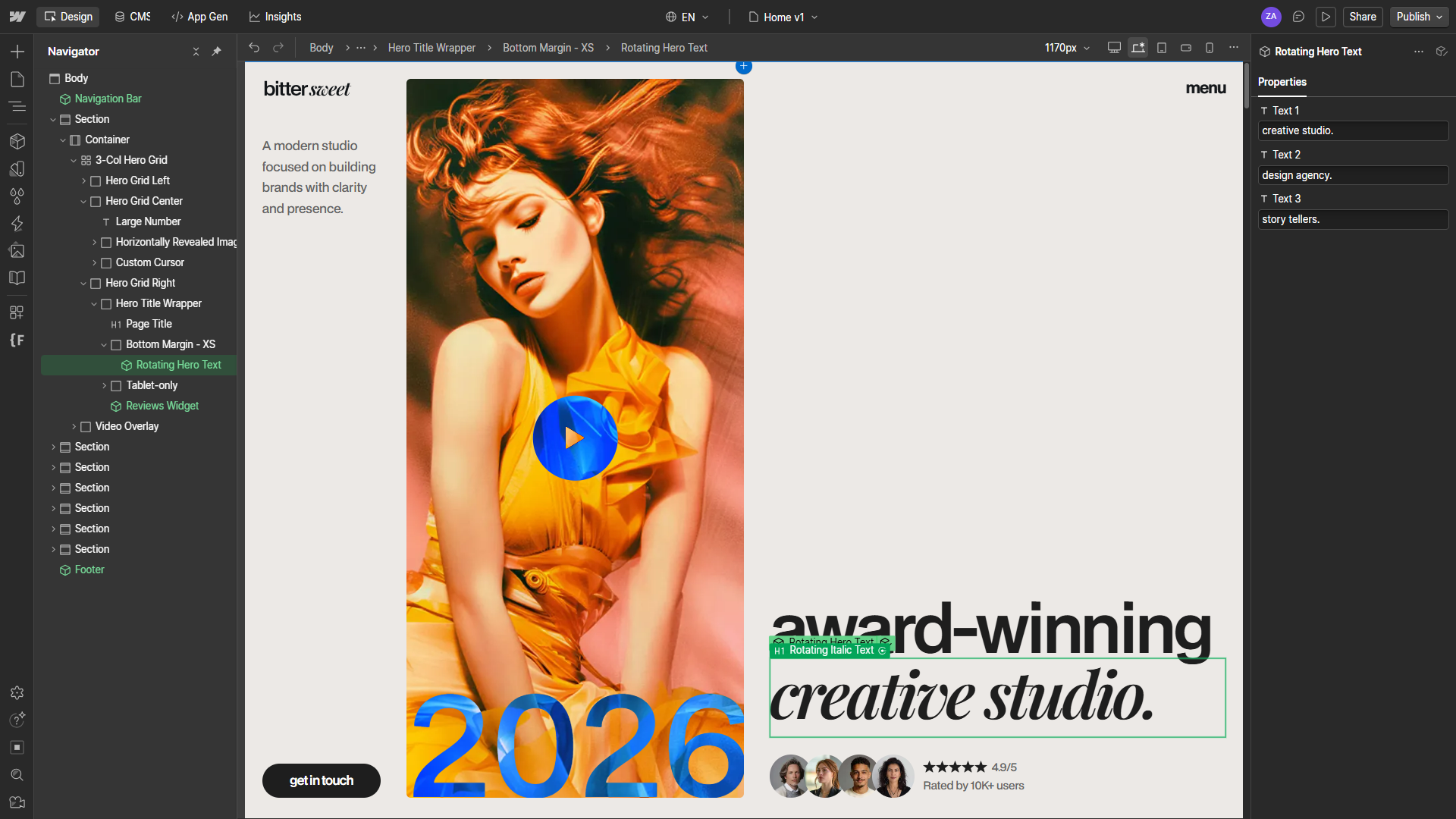Edit the Text 1 field containing creative studio

point(1353,130)
